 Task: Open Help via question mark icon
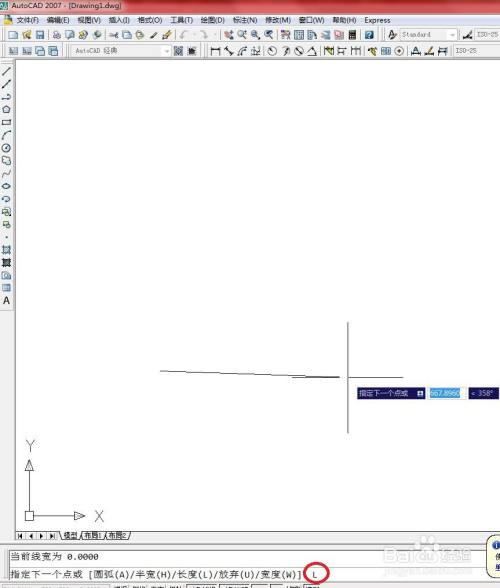(x=369, y=35)
